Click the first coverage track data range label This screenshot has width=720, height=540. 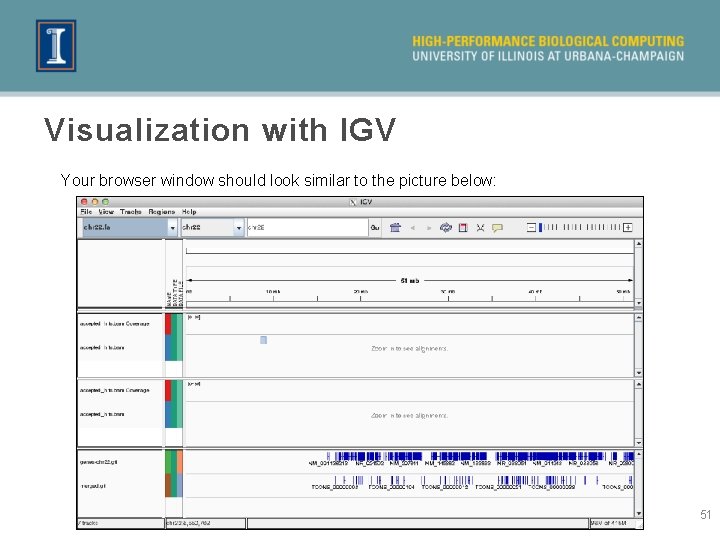click(x=194, y=317)
